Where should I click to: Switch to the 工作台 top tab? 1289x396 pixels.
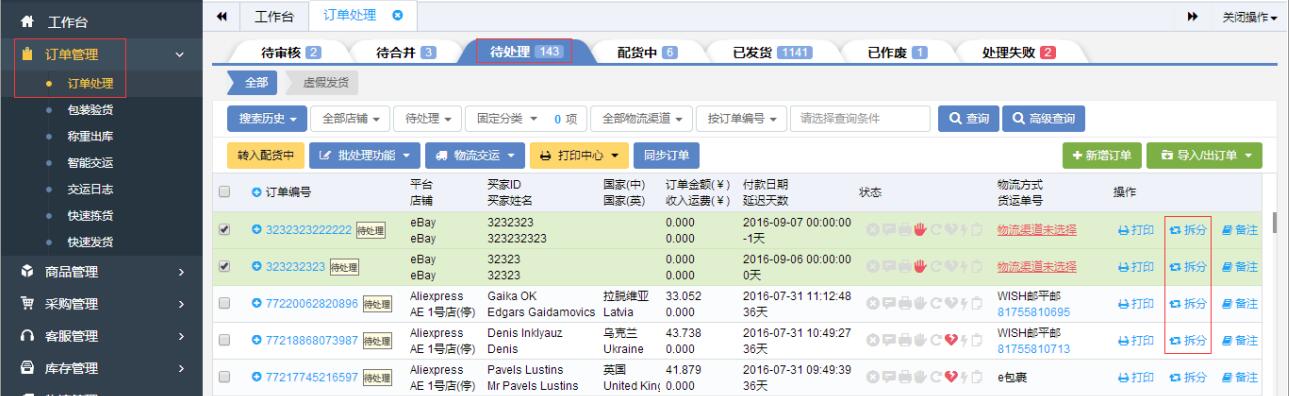(275, 16)
